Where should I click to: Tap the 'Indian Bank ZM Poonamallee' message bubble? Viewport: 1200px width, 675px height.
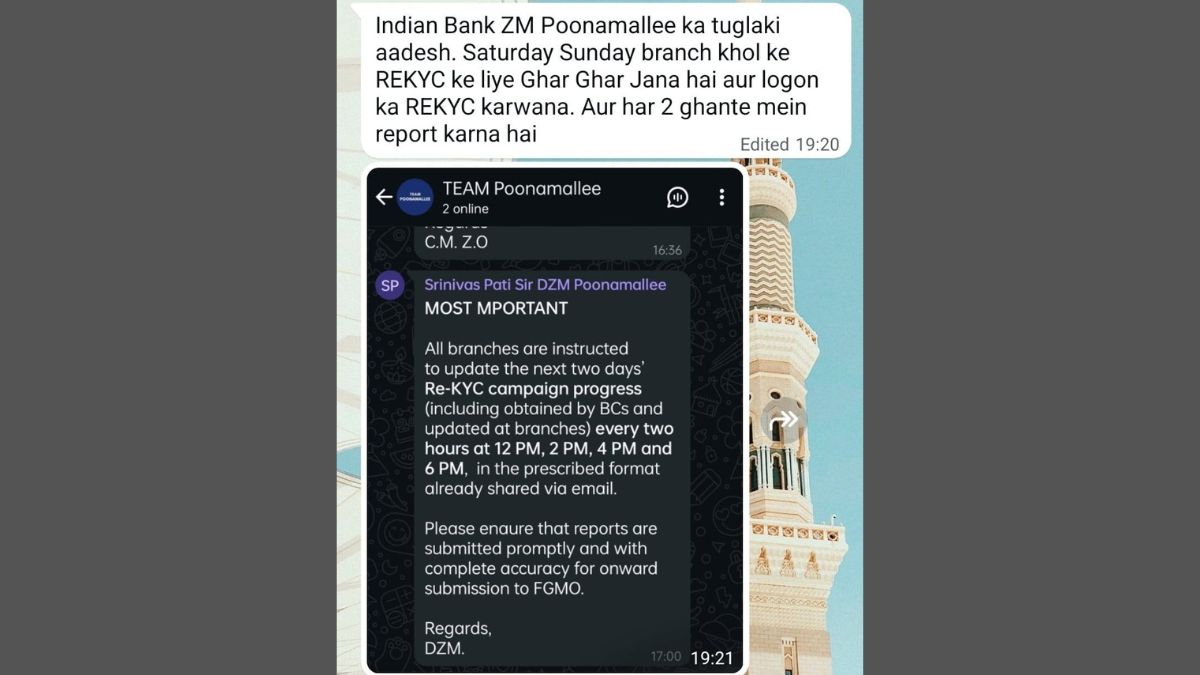[x=606, y=80]
